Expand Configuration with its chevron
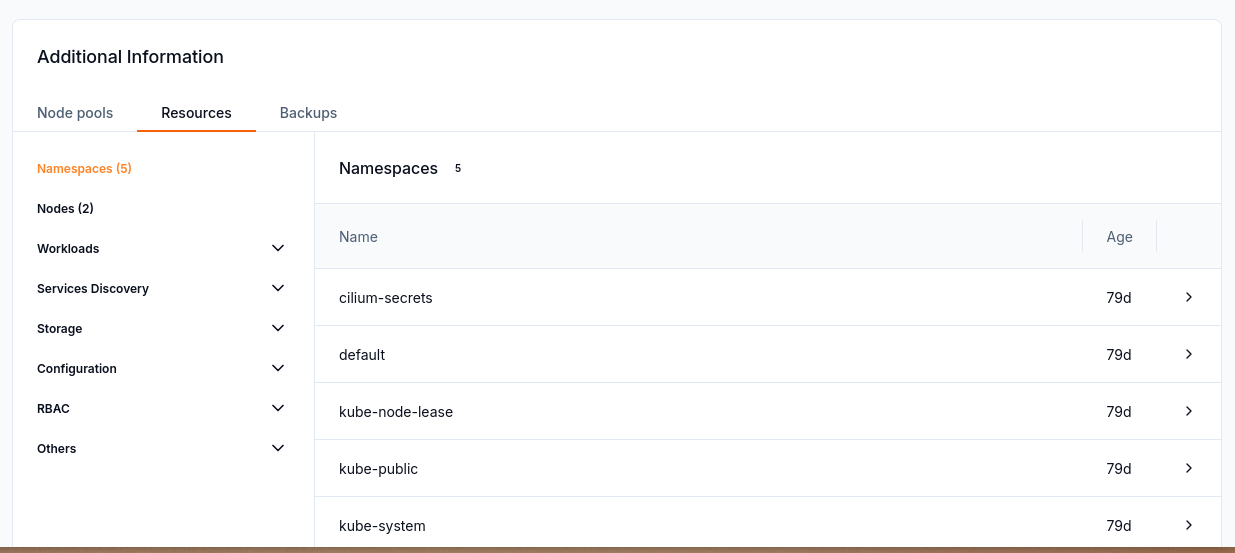Image resolution: width=1235 pixels, height=553 pixels. [278, 368]
